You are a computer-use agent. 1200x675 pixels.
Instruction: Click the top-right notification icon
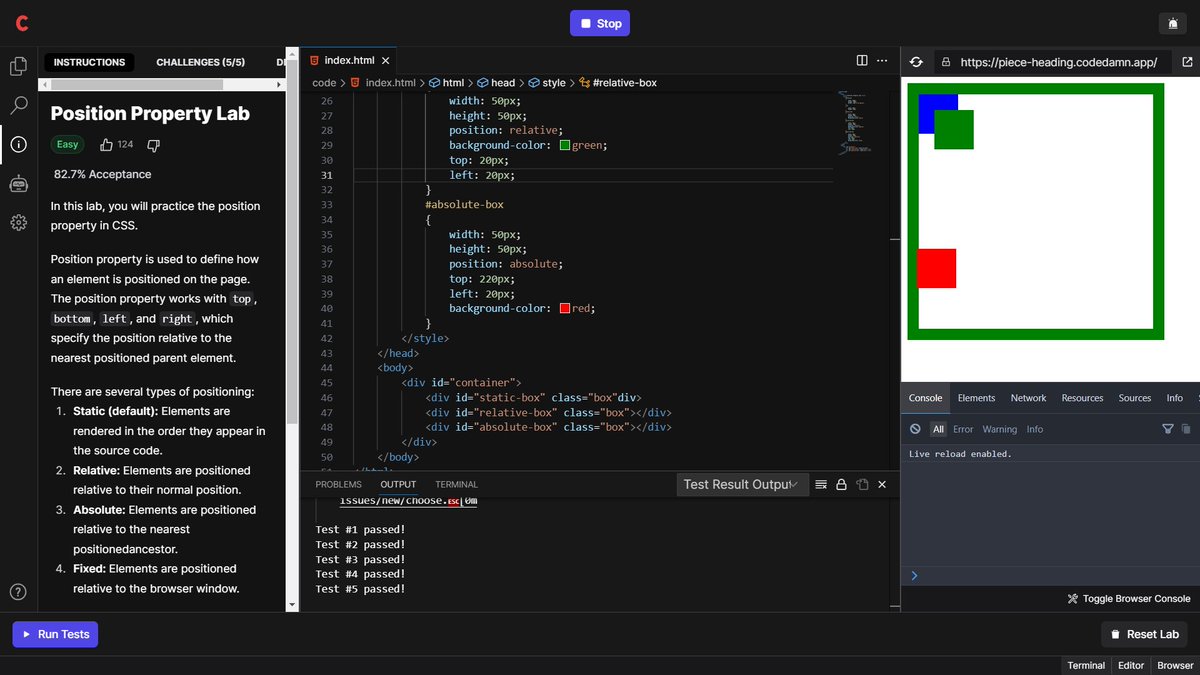click(1172, 23)
